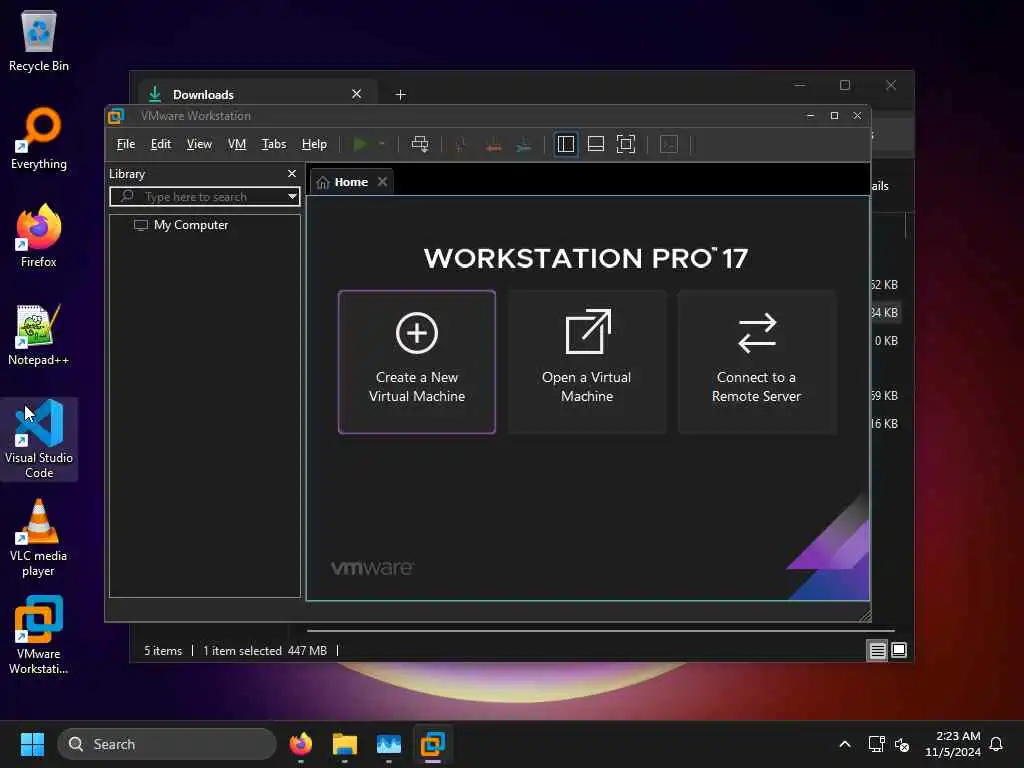Click the Enter Full Screen icon
The height and width of the screenshot is (768, 1024).
[x=626, y=144]
